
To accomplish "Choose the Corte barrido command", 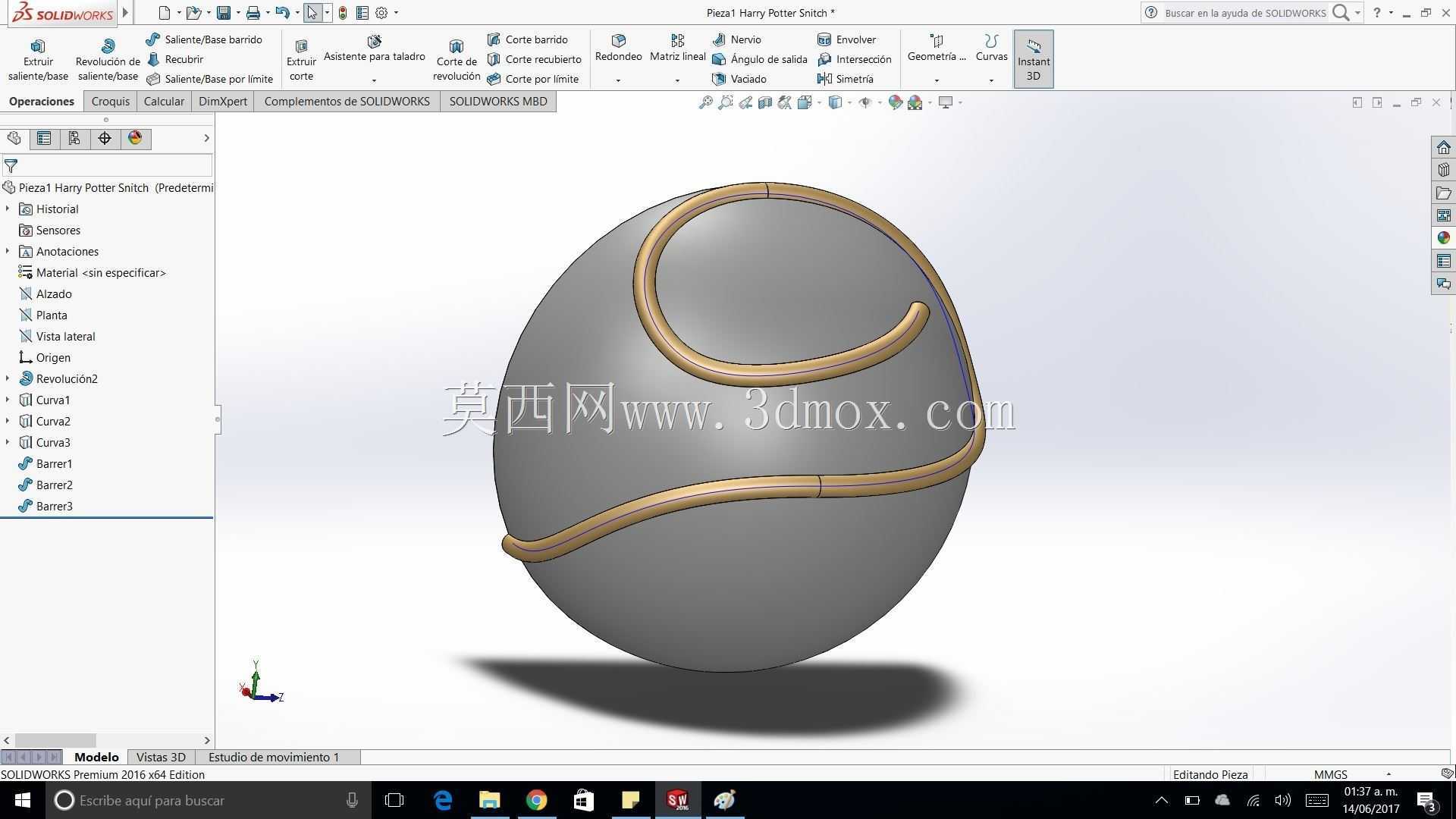I will tap(527, 39).
